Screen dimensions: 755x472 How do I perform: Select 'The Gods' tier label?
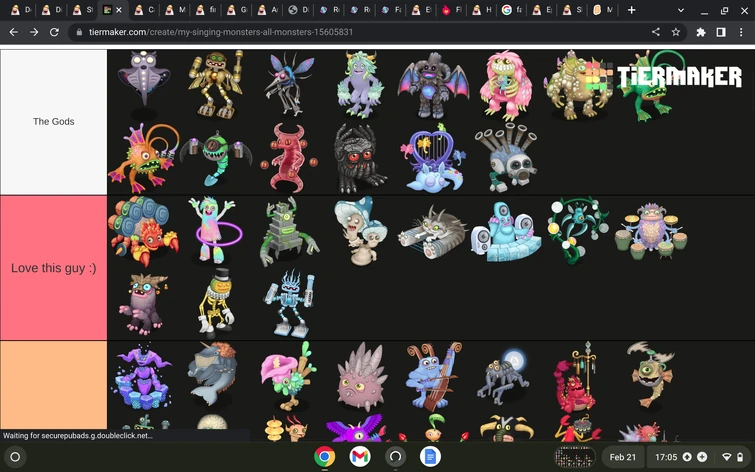pos(53,122)
